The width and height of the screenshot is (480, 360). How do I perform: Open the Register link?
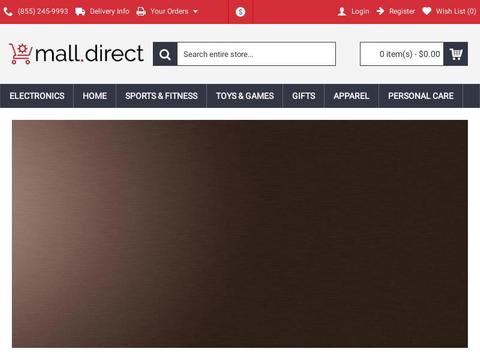(402, 11)
